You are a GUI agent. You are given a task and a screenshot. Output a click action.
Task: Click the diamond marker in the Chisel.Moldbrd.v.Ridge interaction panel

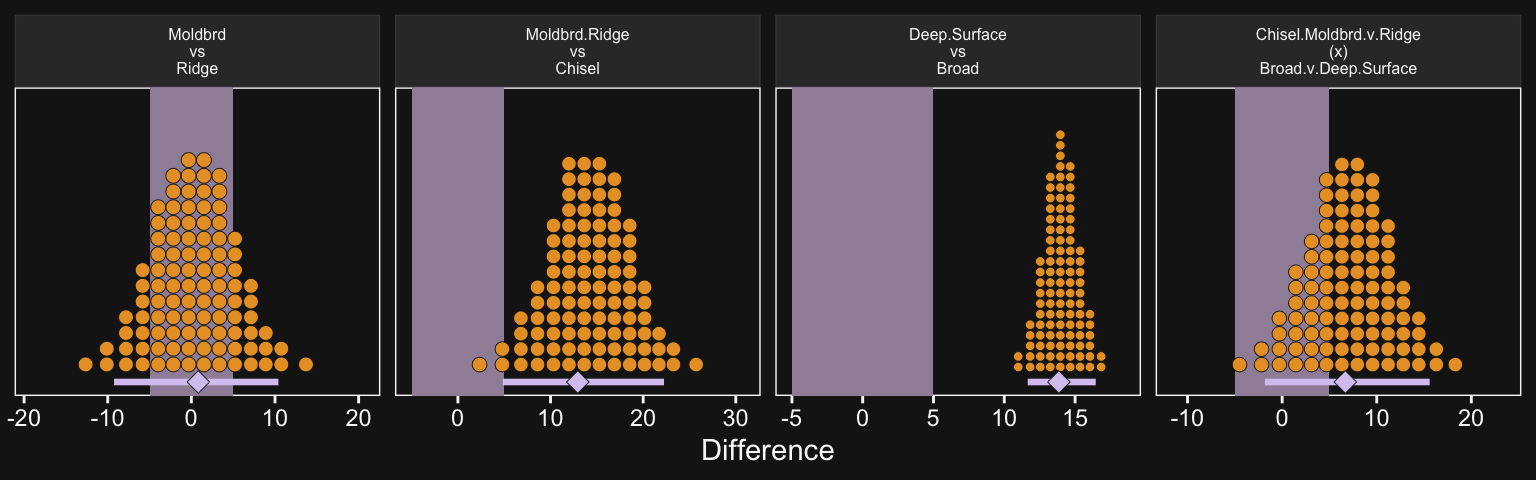coord(1345,382)
